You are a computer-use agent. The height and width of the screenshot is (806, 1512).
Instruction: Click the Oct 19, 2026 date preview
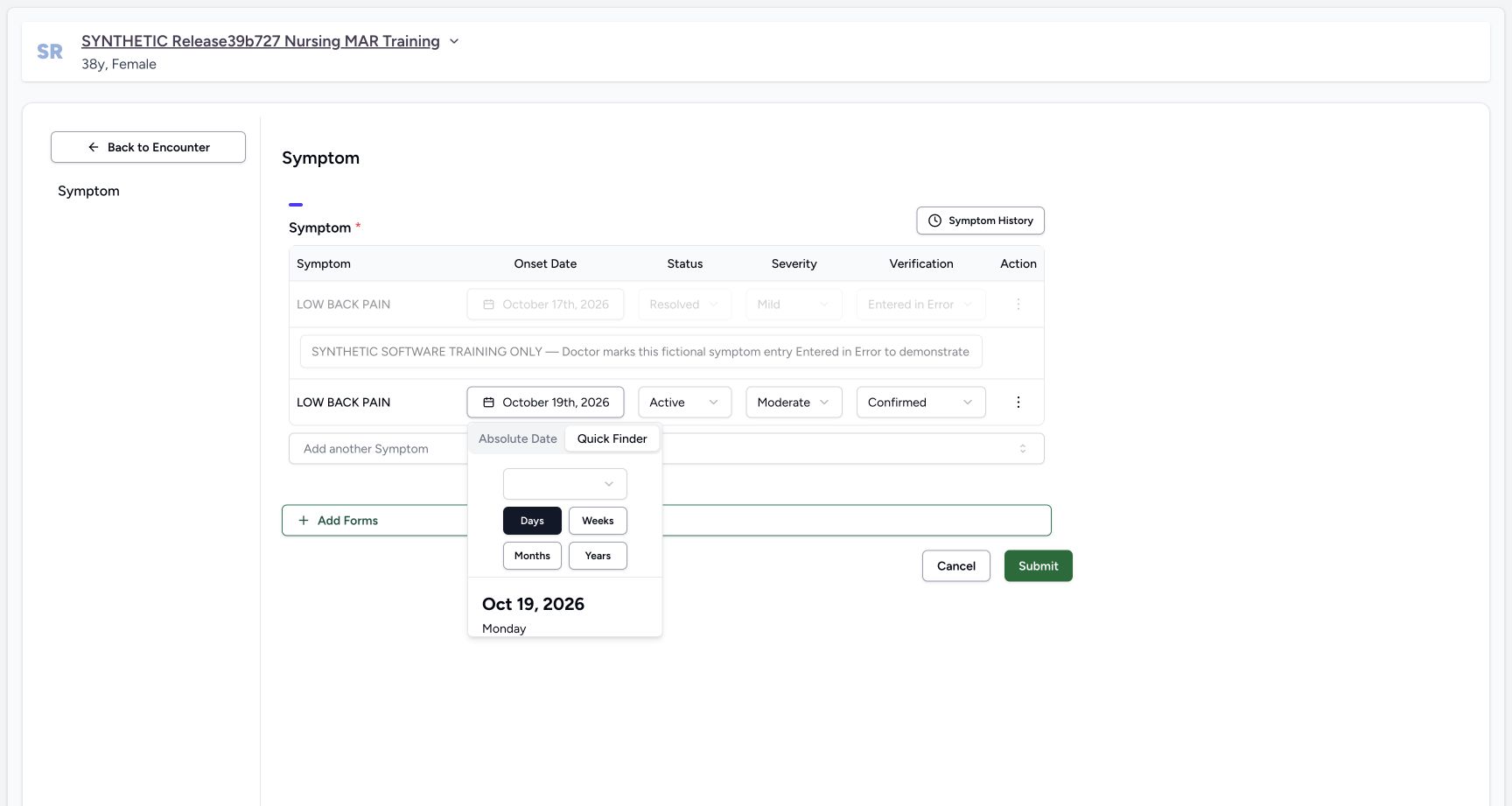533,604
